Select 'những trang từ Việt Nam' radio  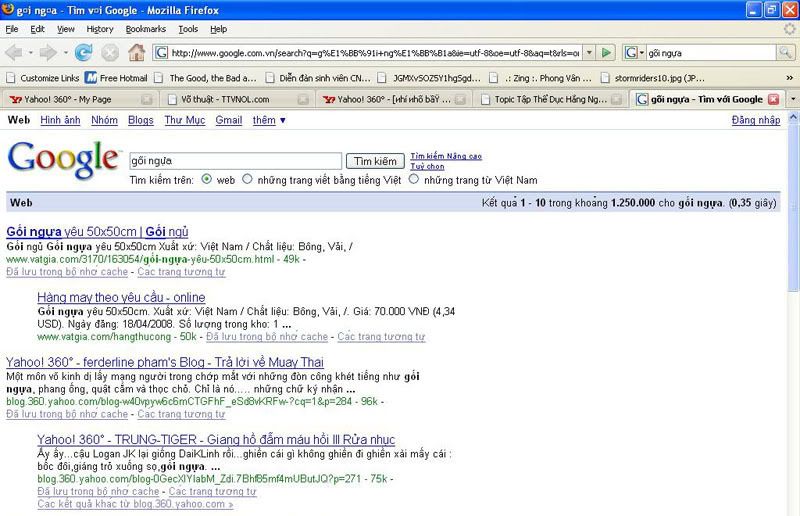pyautogui.click(x=414, y=179)
